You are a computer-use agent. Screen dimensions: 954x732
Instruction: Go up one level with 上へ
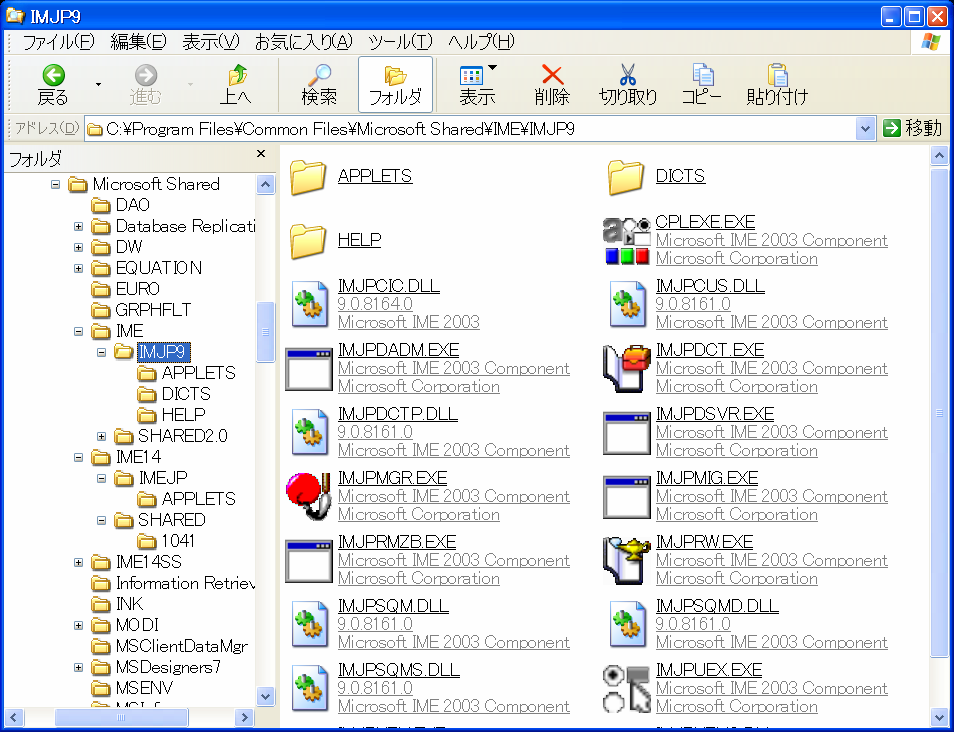coord(236,85)
